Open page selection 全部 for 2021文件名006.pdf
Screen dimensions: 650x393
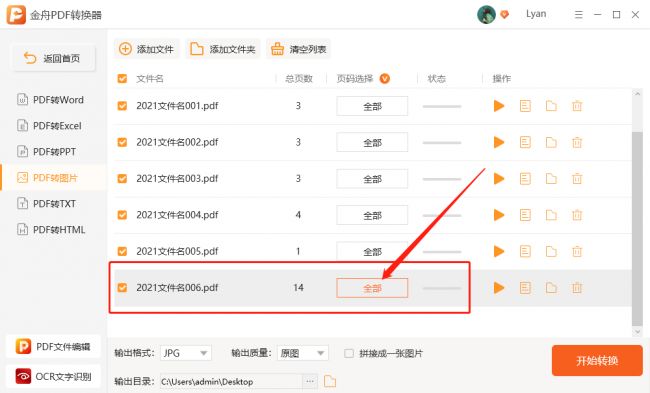[x=372, y=288]
